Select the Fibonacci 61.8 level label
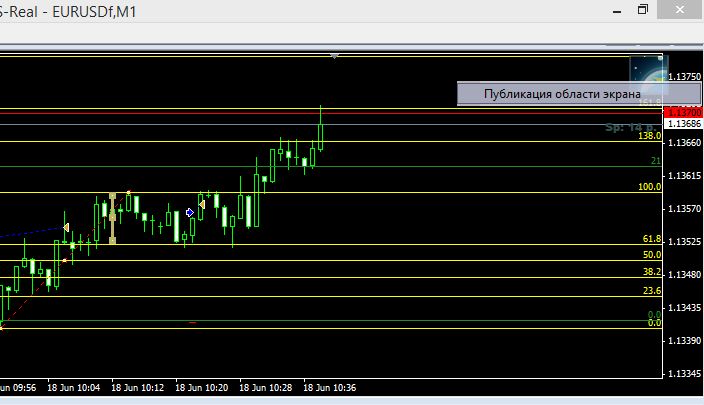The image size is (704, 405). [651, 239]
